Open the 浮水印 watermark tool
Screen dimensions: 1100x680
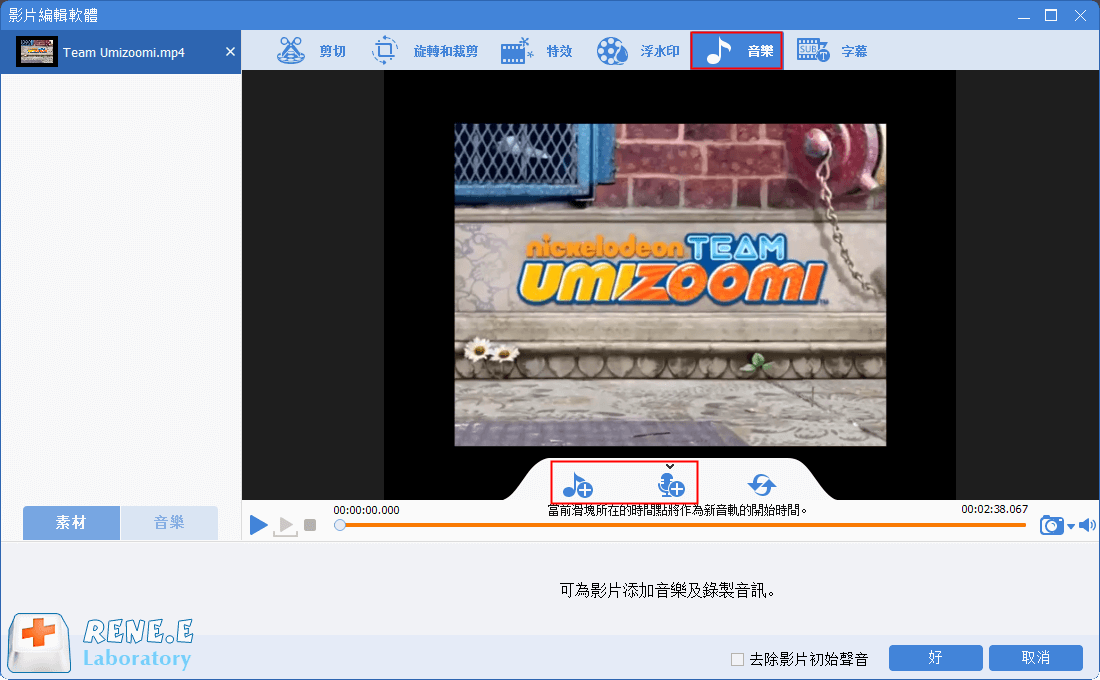tap(638, 51)
